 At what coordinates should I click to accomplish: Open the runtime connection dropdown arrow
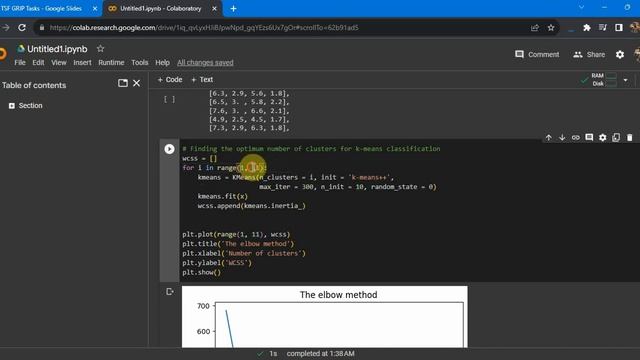tap(625, 80)
